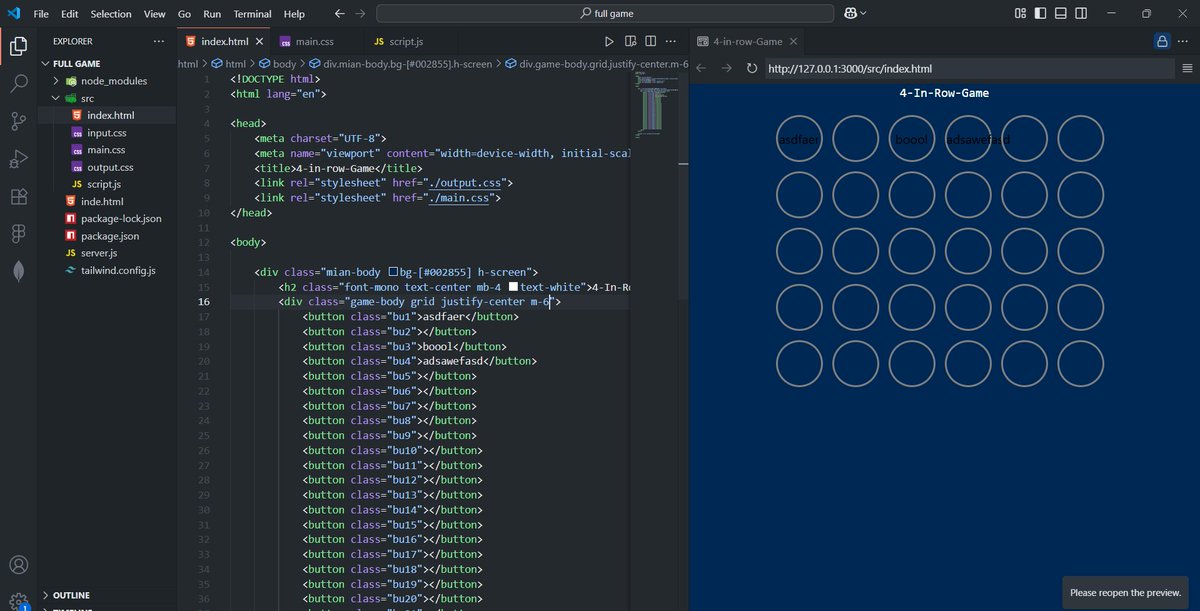This screenshot has height=611, width=1200.
Task: Click the VS Code logo in title bar
Action: pos(13,14)
